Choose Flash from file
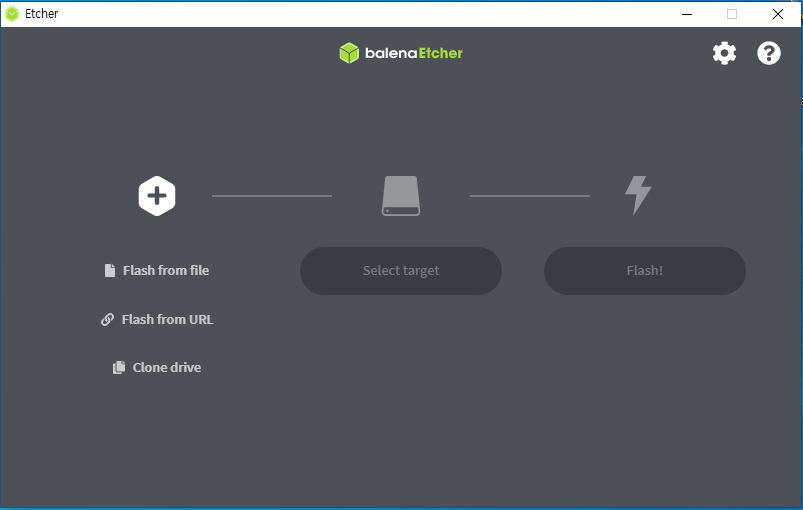Viewport: 803px width, 510px height. pos(157,270)
